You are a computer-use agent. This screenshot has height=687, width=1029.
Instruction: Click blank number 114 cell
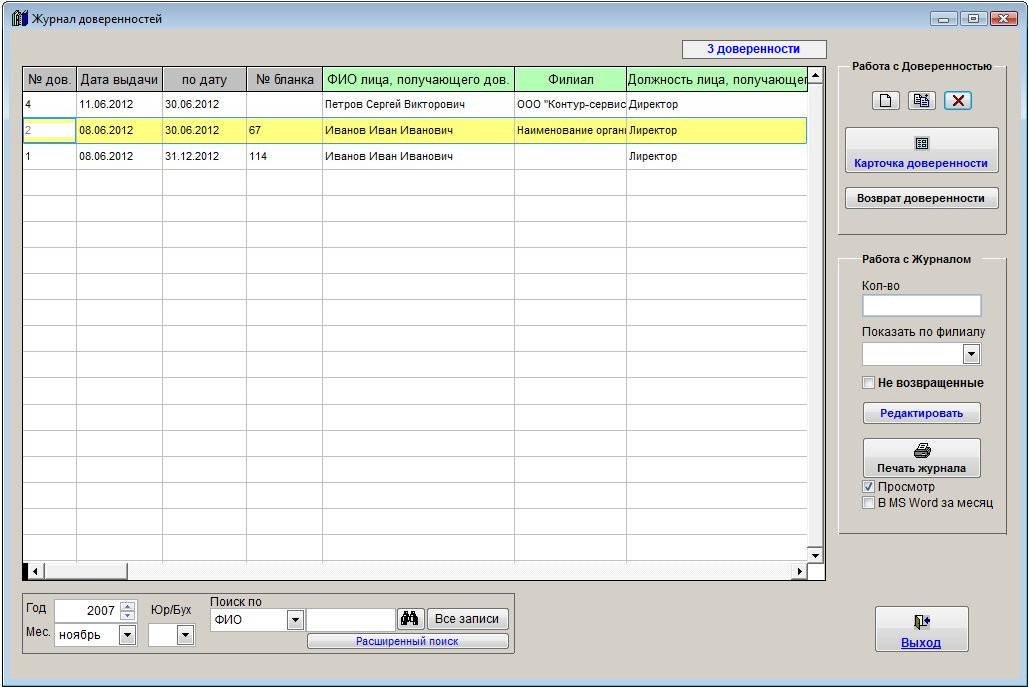pos(284,156)
